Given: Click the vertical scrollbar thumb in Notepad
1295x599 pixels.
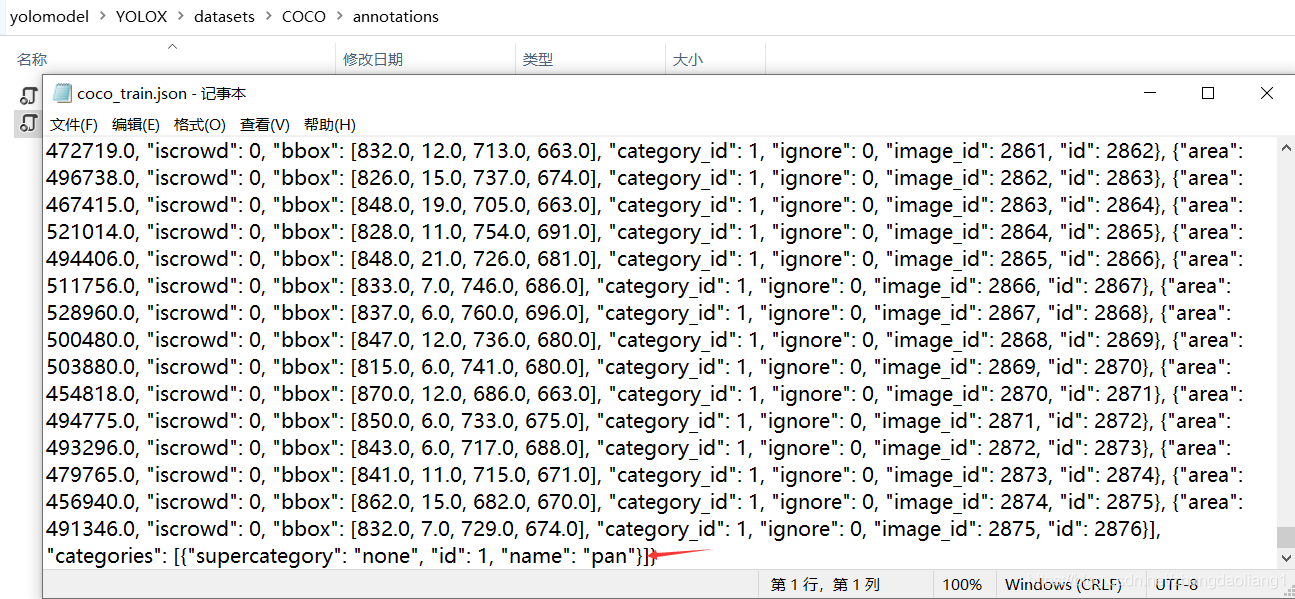Looking at the screenshot, I should click(1285, 537).
